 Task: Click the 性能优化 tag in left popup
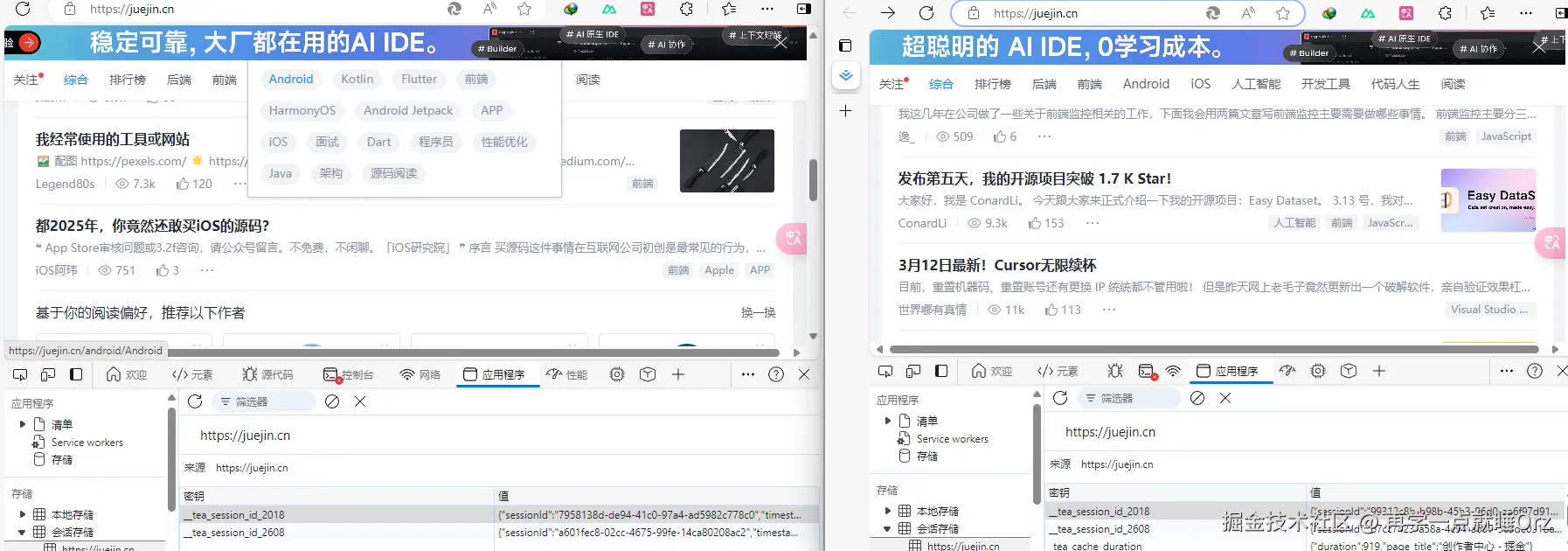click(x=504, y=142)
